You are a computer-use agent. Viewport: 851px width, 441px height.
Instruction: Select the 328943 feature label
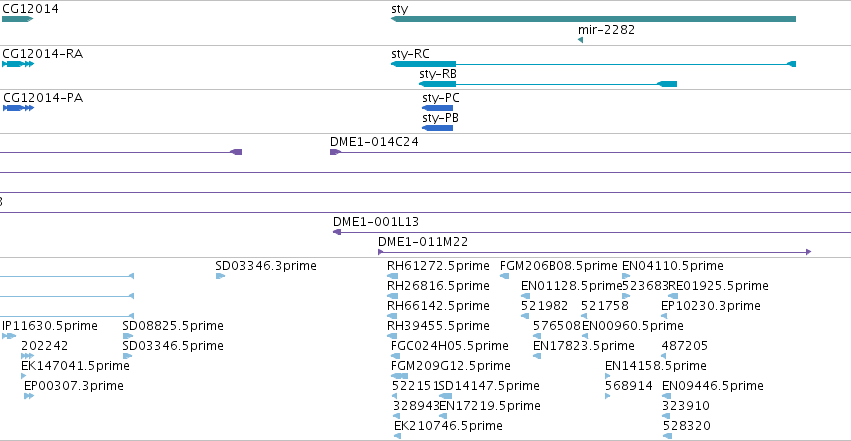[x=416, y=406]
